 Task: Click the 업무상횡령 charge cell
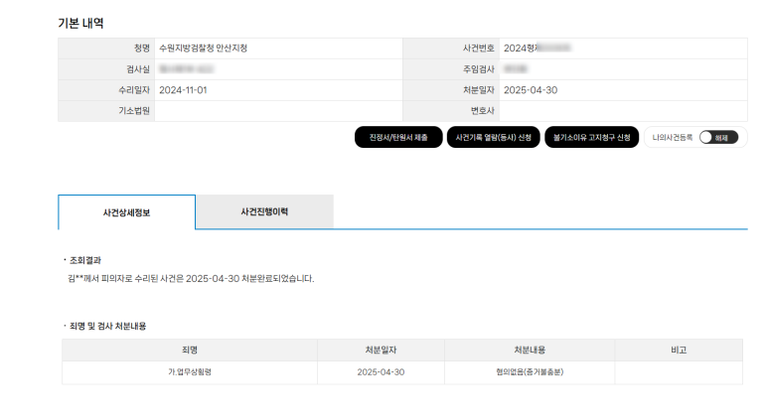(x=189, y=372)
